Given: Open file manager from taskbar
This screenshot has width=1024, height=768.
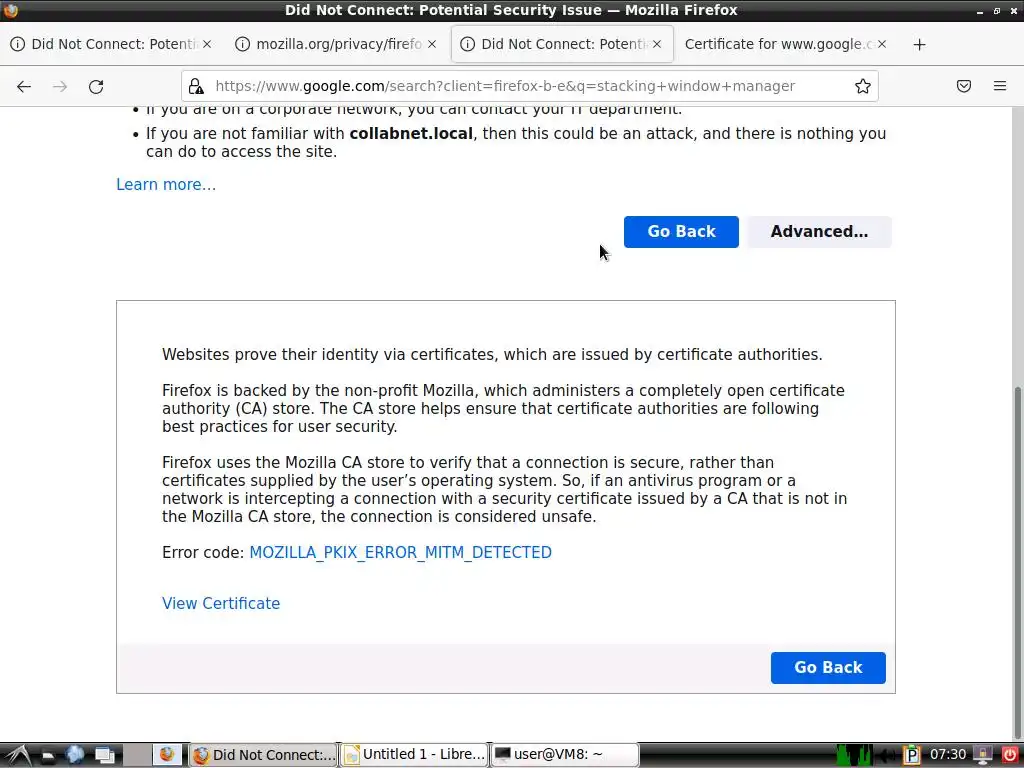Looking at the screenshot, I should (x=48, y=756).
